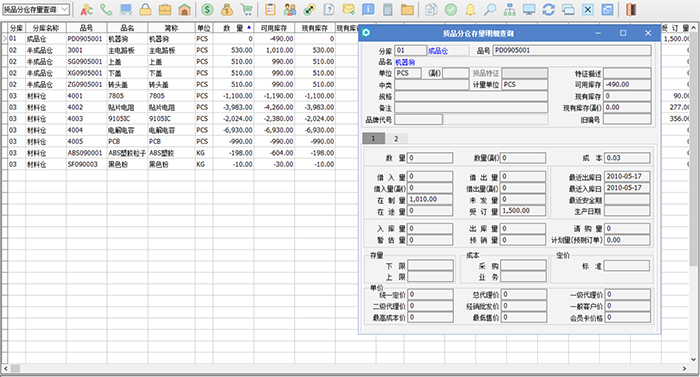
Task: Click the horizontal scrollbar right arrow
Action: click(x=684, y=369)
